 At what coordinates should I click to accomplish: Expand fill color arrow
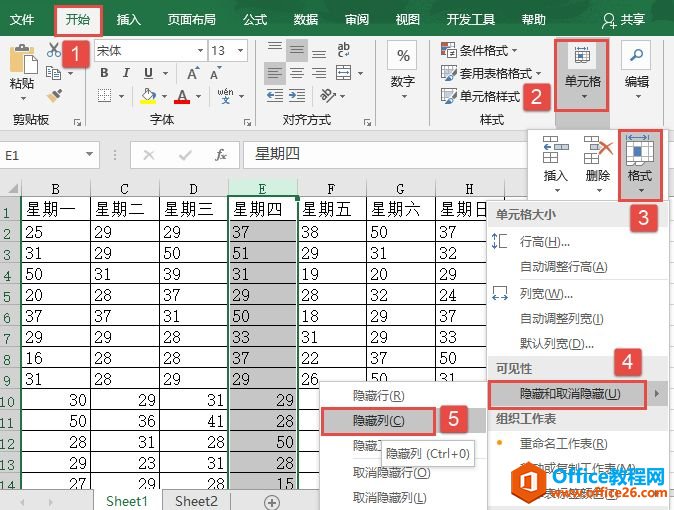(164, 96)
